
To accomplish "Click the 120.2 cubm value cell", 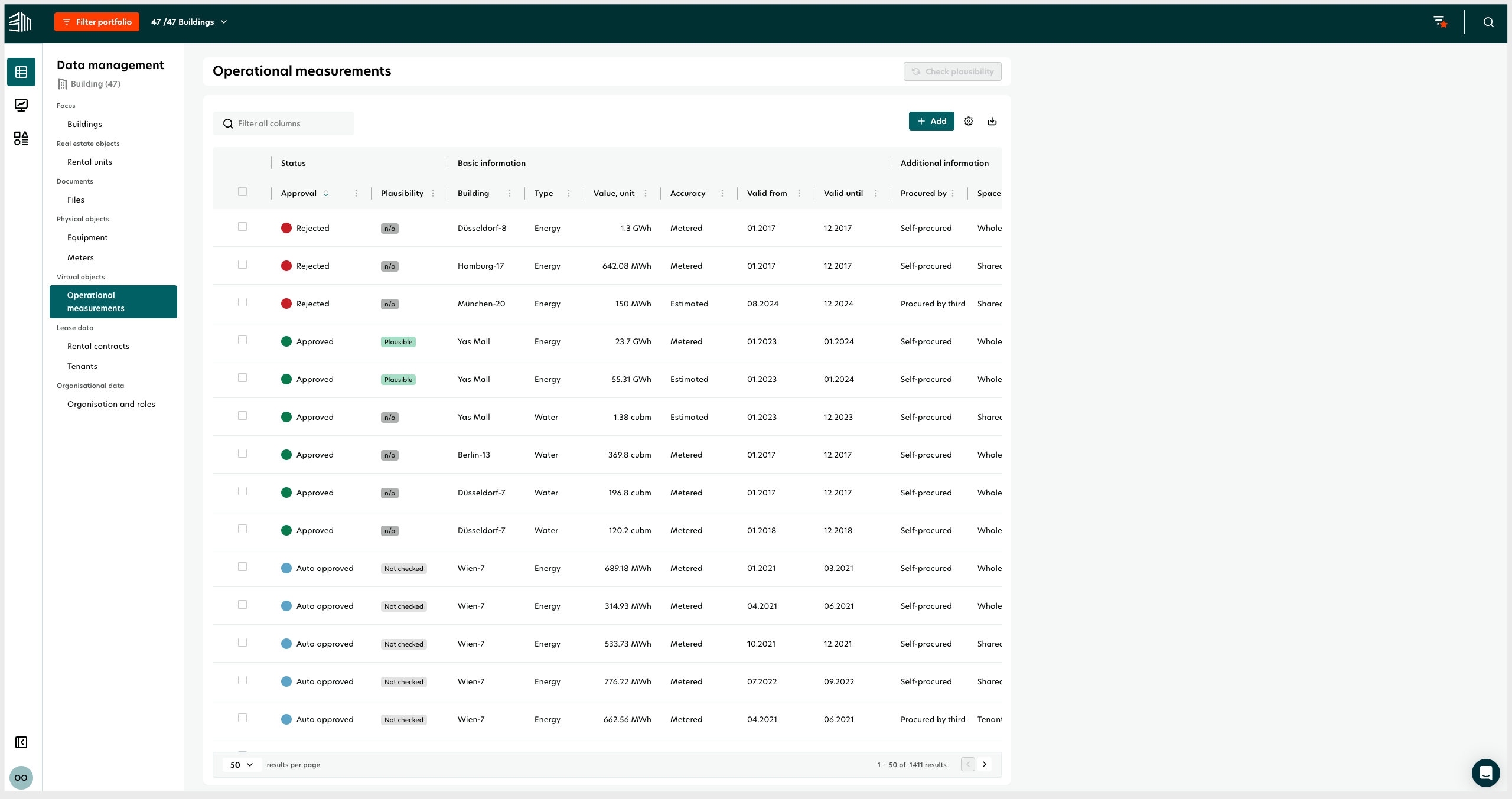I will (630, 530).
